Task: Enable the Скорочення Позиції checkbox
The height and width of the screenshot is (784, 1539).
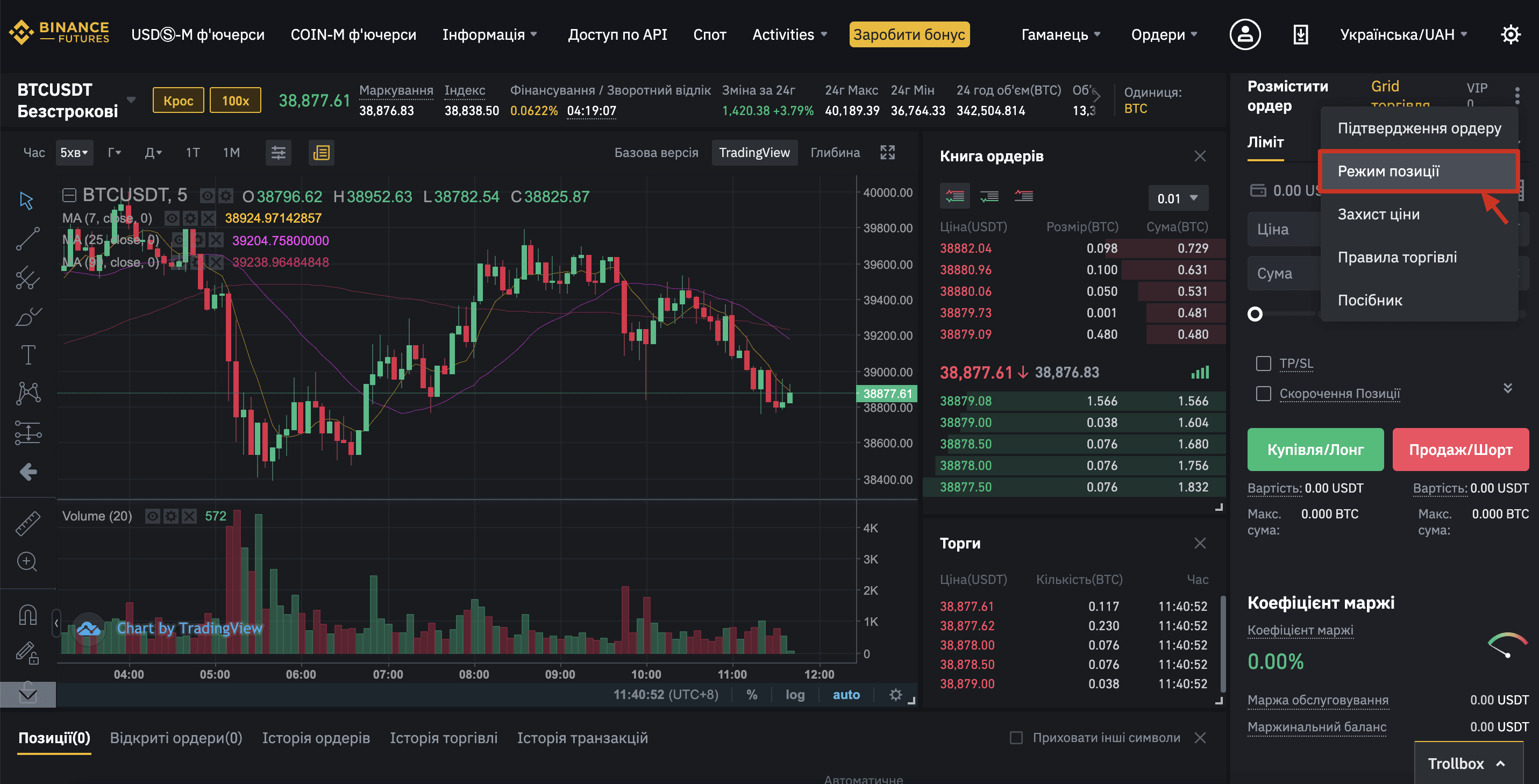Action: 1263,394
